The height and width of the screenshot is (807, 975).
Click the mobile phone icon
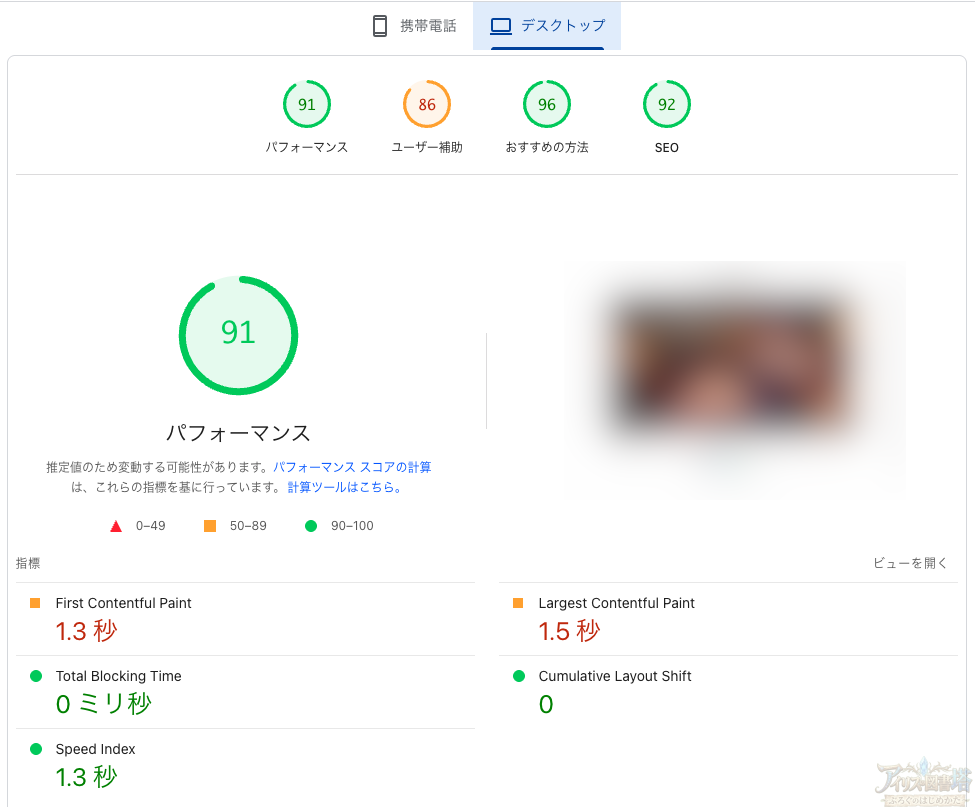[x=380, y=26]
